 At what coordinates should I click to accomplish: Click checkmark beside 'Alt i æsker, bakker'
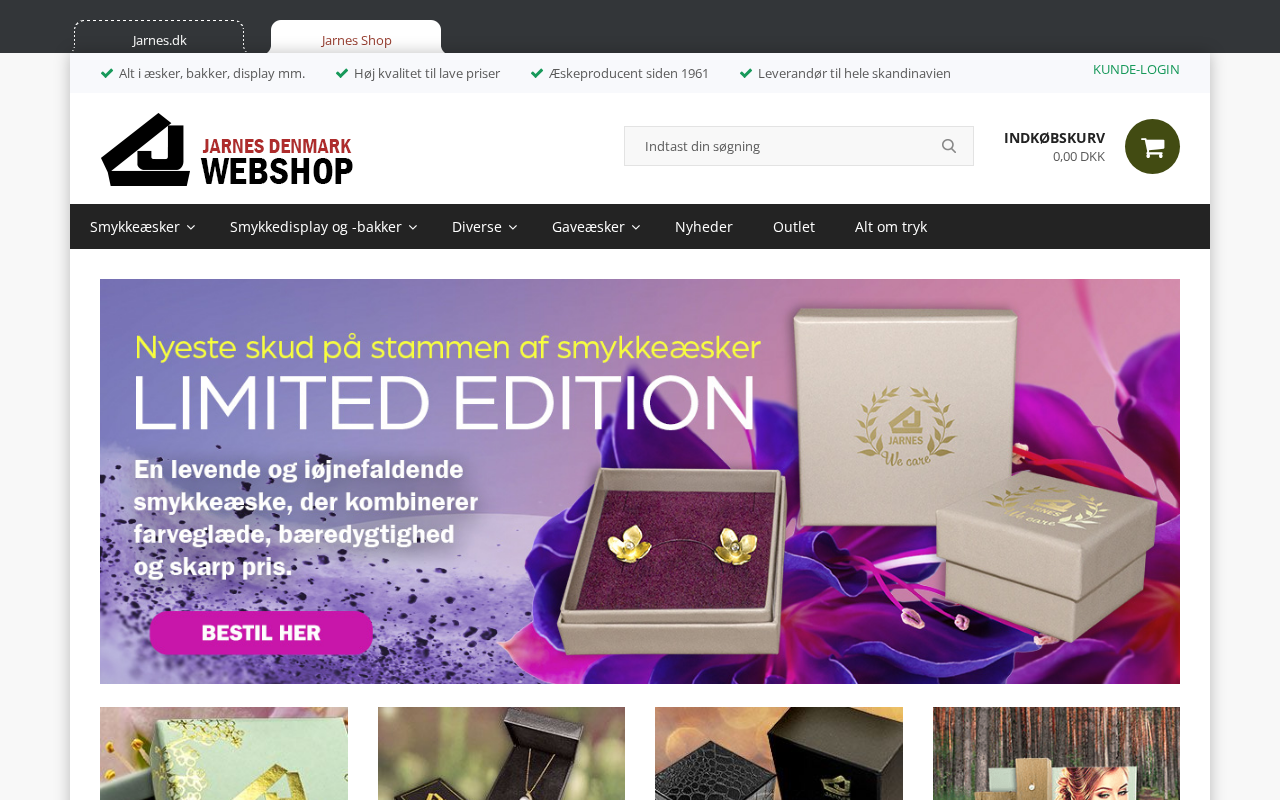(107, 73)
